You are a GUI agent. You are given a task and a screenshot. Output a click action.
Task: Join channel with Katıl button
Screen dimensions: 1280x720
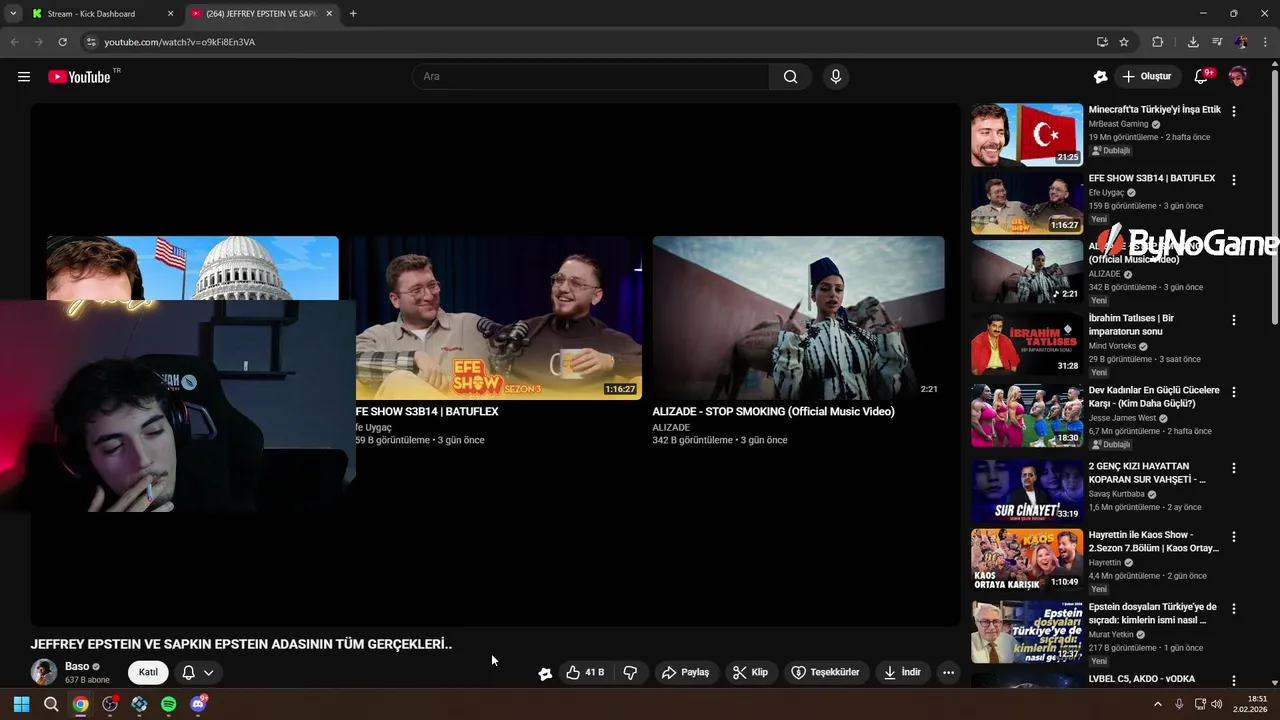pyautogui.click(x=148, y=672)
